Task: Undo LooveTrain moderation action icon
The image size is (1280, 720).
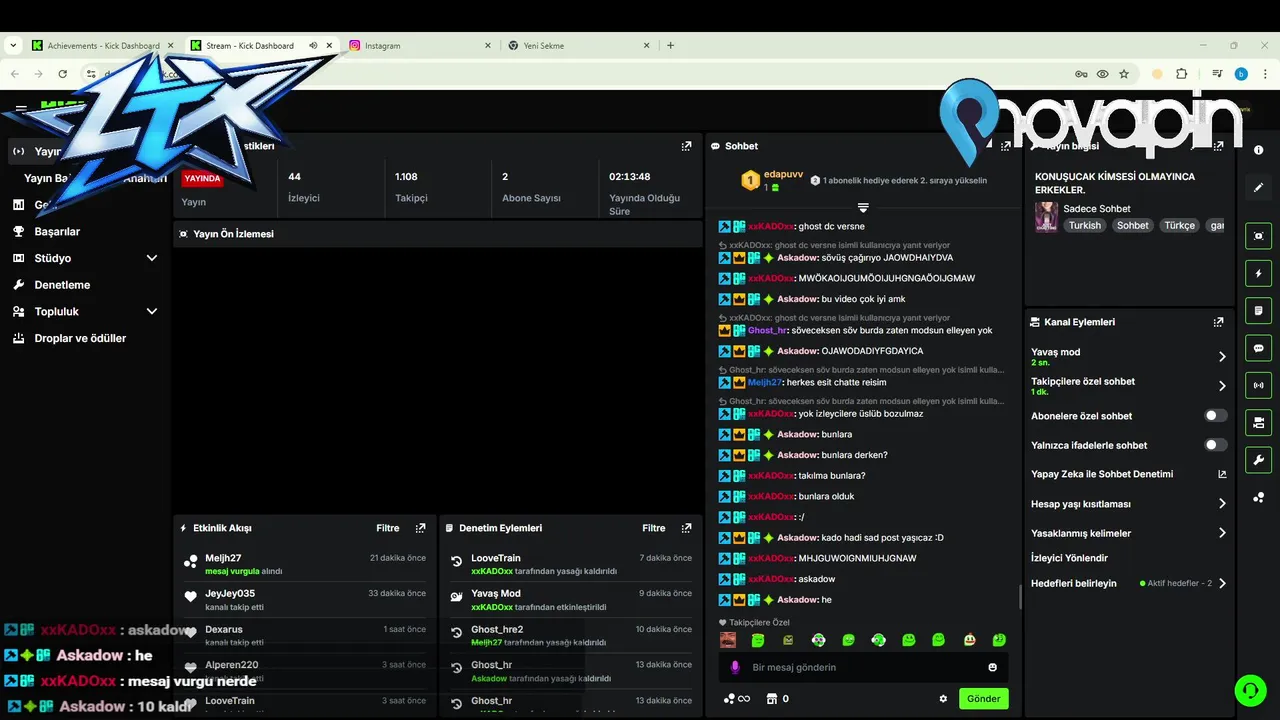Action: [457, 562]
